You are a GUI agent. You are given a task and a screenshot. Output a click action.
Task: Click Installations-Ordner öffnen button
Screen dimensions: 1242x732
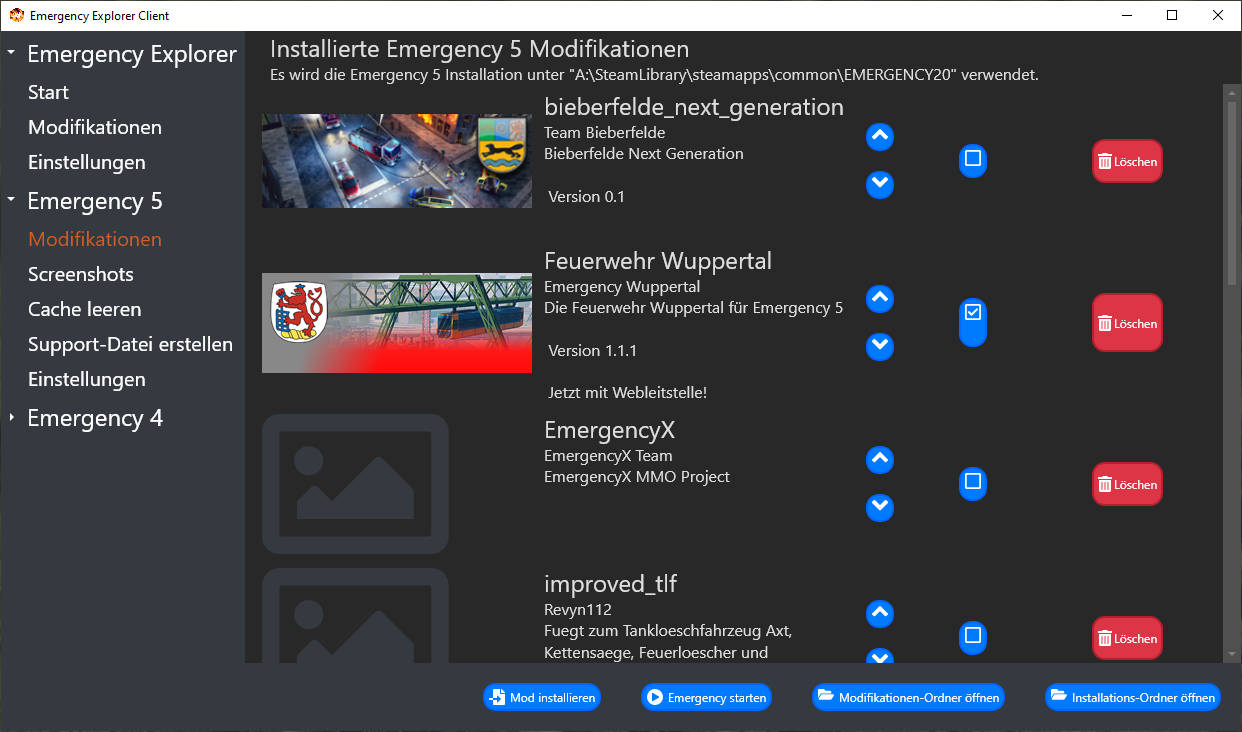pos(1133,697)
